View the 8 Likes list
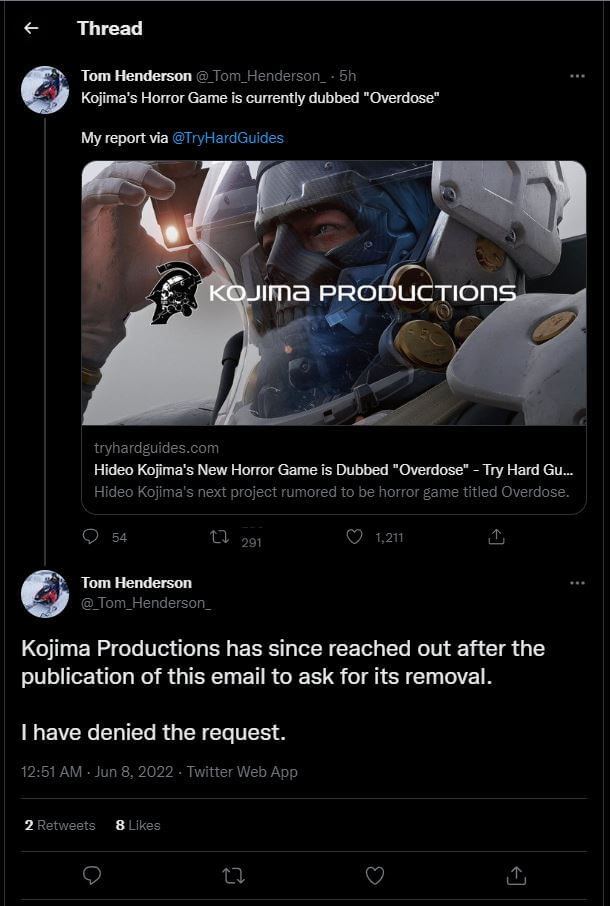 138,825
